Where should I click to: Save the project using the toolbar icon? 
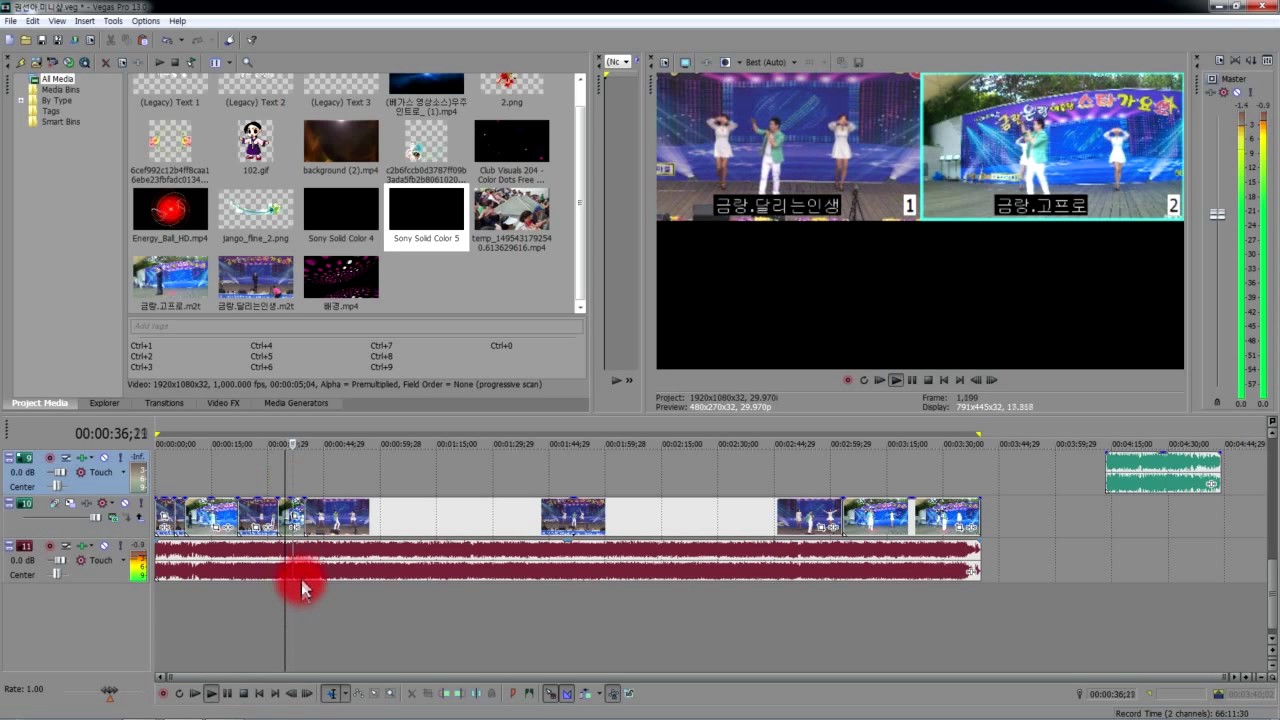(x=42, y=40)
